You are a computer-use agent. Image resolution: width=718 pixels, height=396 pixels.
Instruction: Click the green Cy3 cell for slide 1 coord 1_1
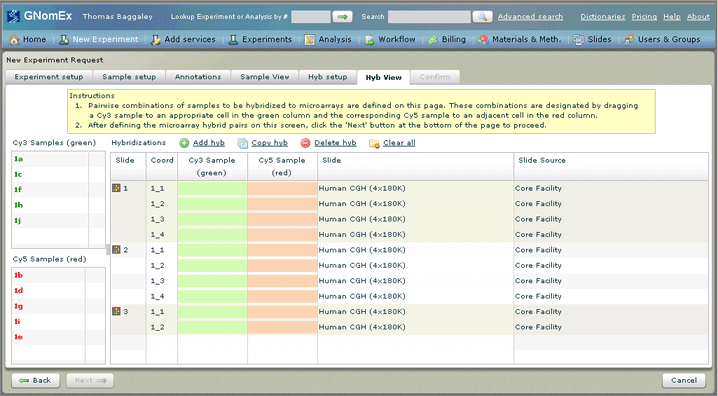click(x=212, y=188)
